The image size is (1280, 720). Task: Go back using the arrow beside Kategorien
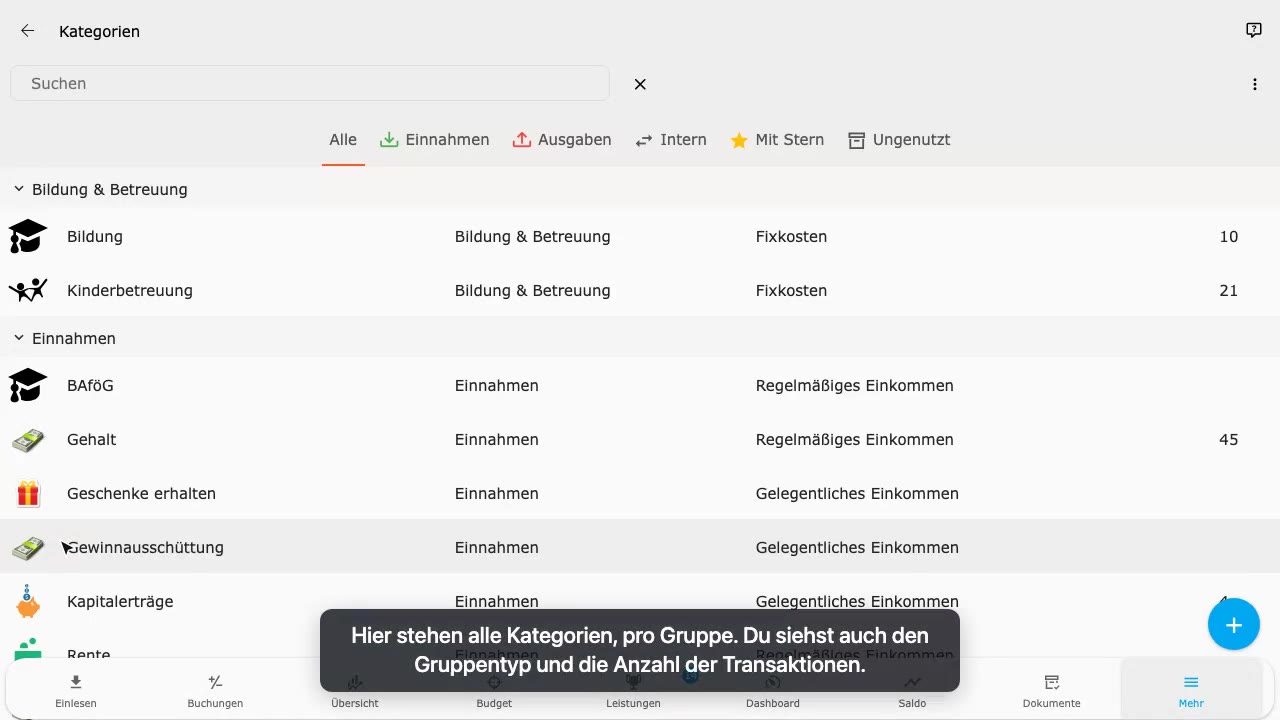tap(27, 31)
